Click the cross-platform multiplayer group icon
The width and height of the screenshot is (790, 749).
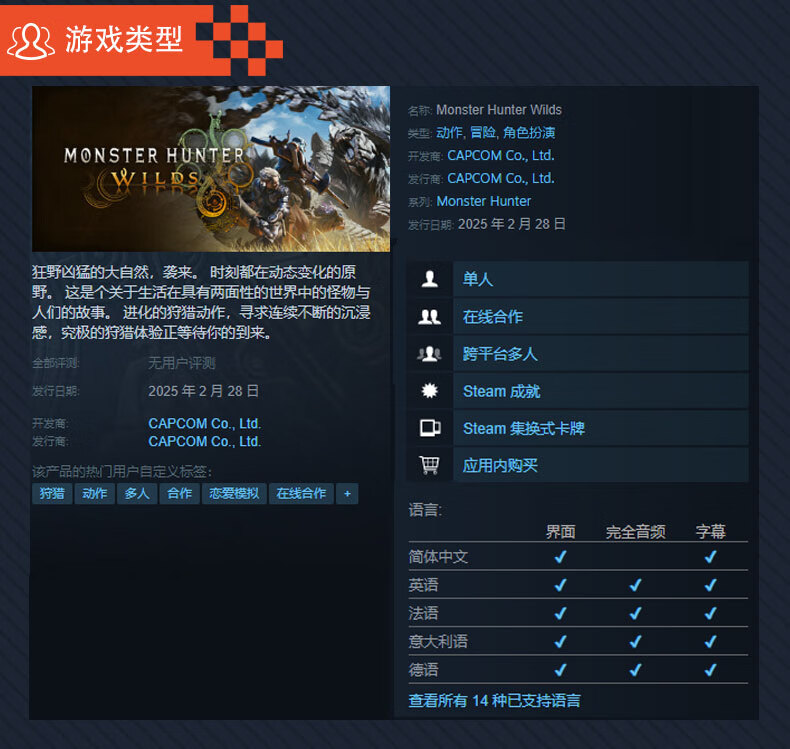[x=429, y=354]
